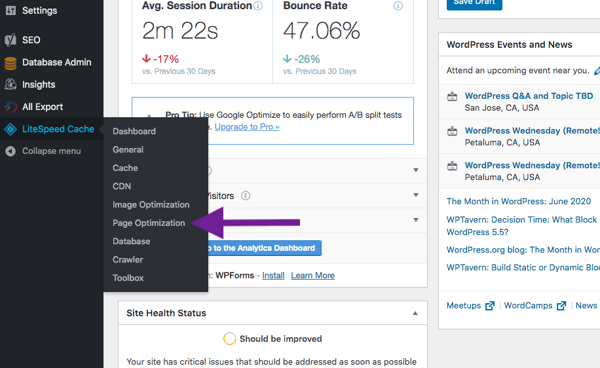Open General in LiteSpeed Cache submenu
Screen dimensions: 600x368
128,150
